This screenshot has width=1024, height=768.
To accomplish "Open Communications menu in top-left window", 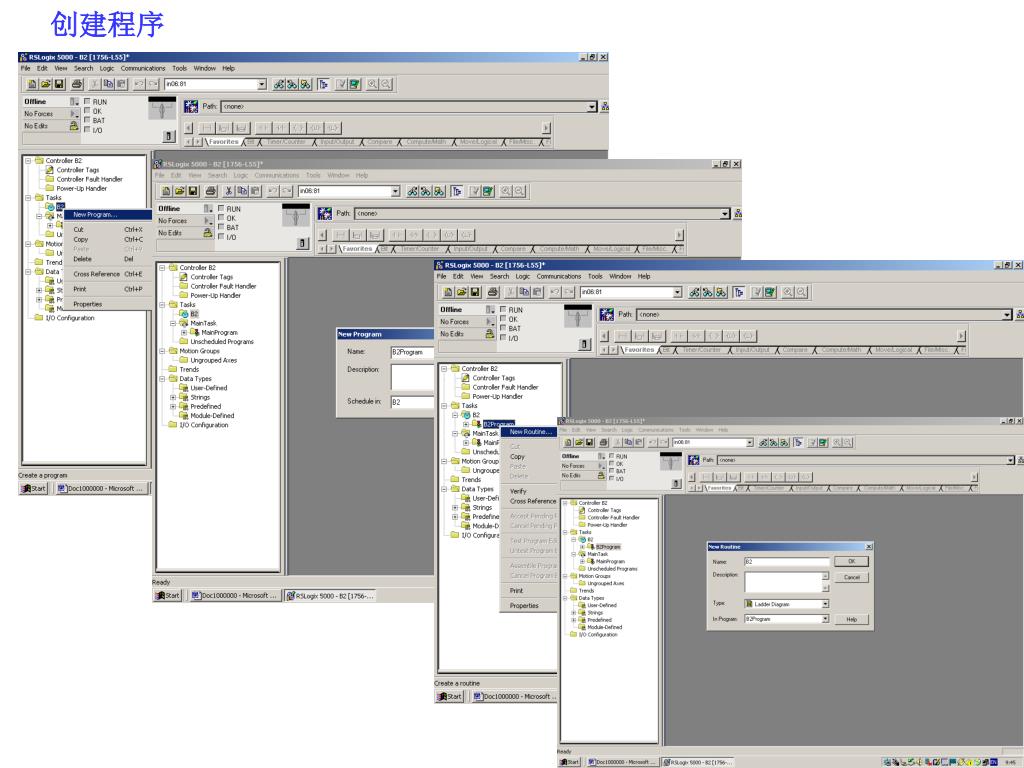I will pyautogui.click(x=143, y=68).
